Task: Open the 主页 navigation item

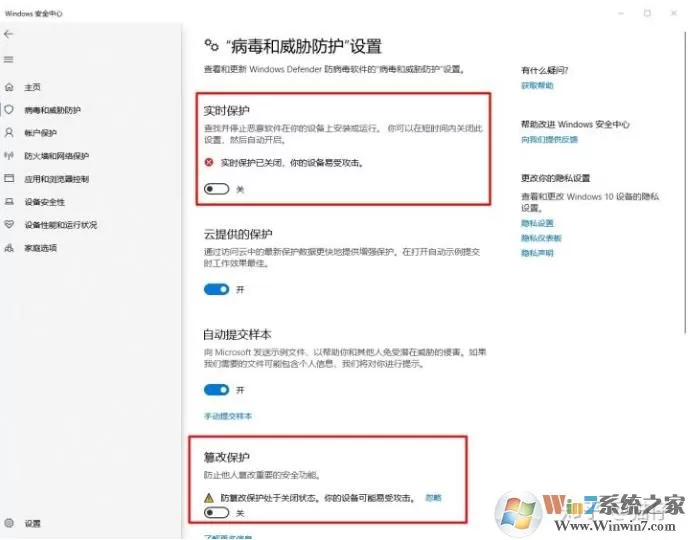Action: [x=32, y=87]
